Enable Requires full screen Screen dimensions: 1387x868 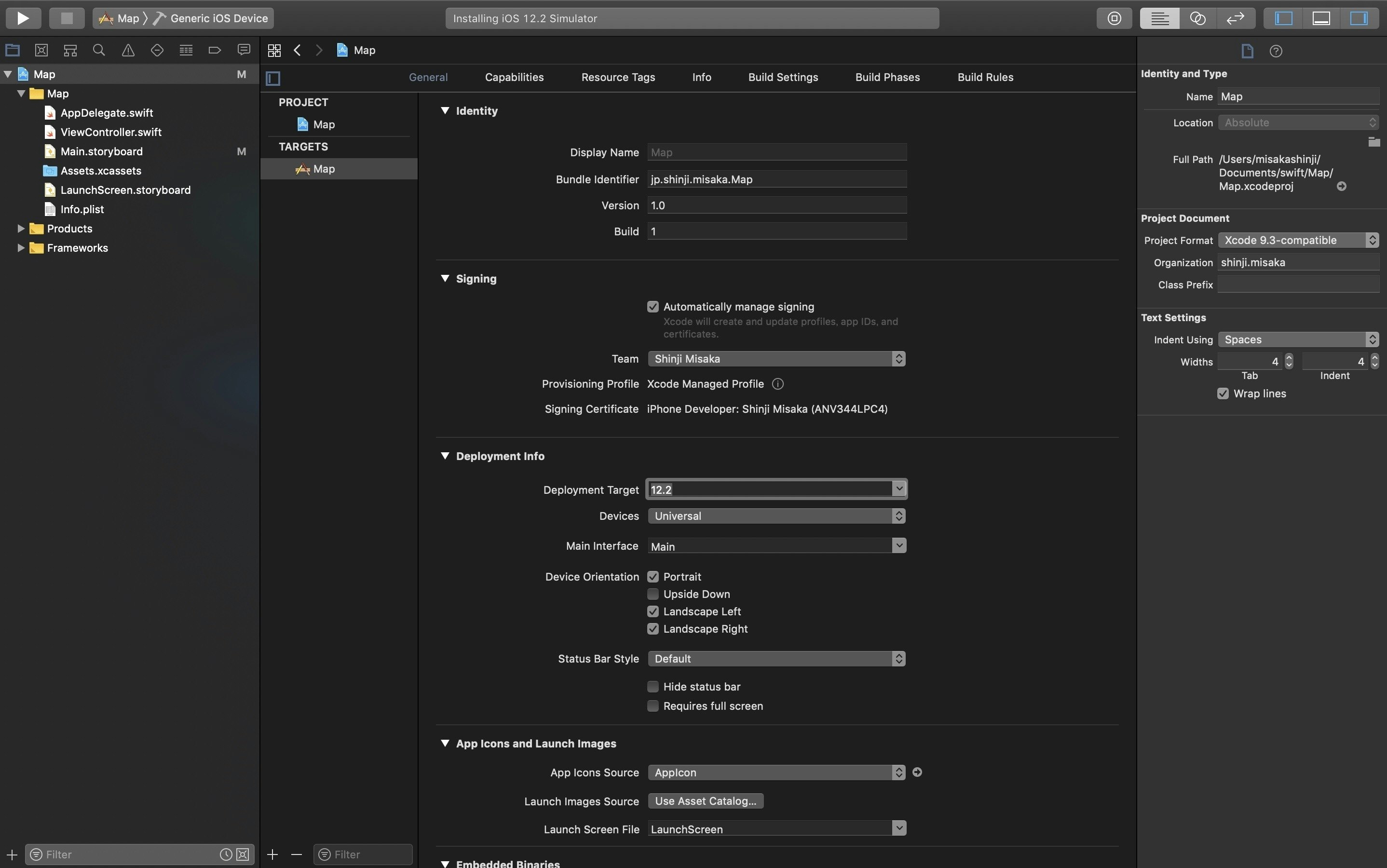click(653, 706)
